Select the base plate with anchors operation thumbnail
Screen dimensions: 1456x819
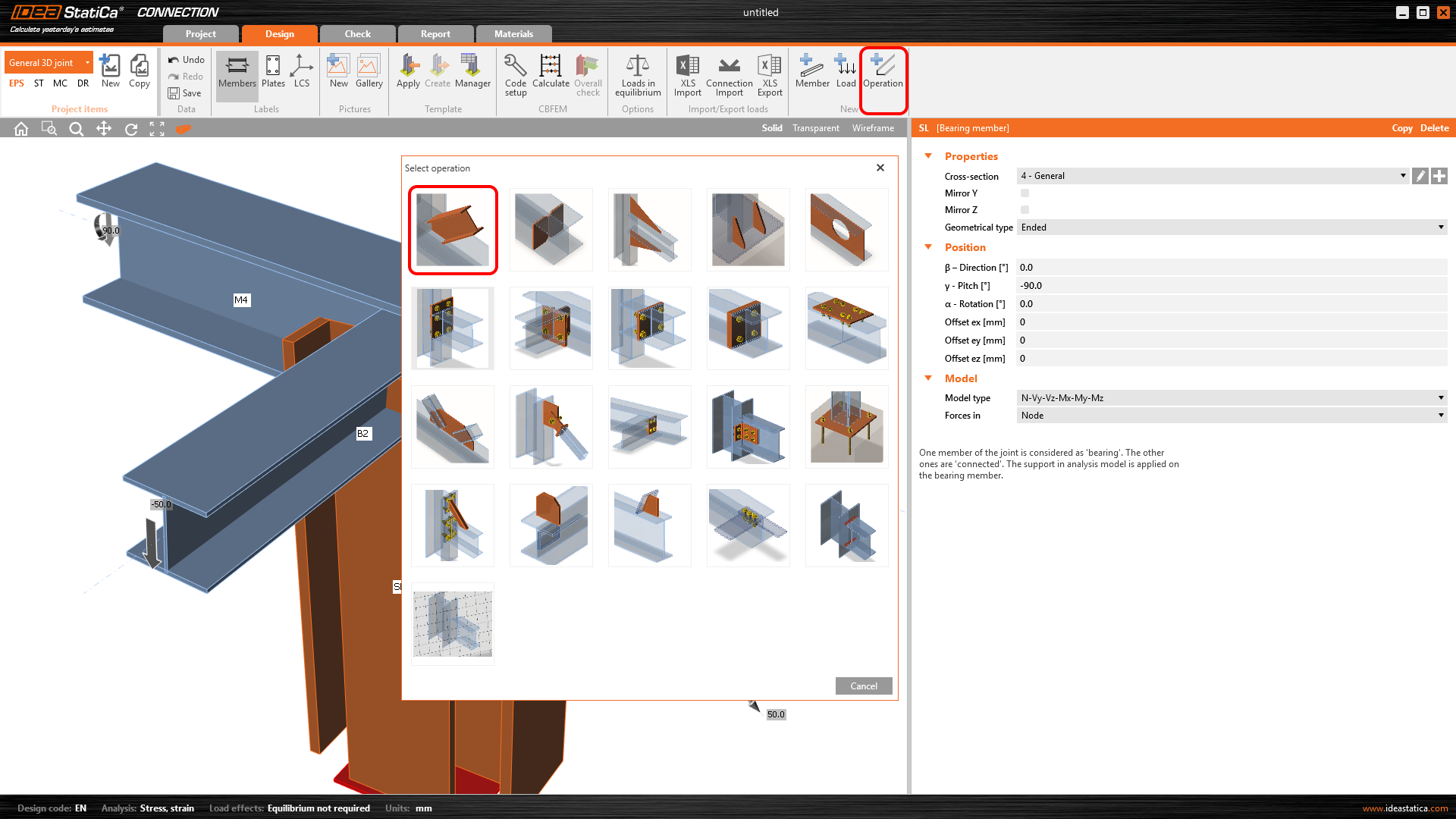click(846, 426)
